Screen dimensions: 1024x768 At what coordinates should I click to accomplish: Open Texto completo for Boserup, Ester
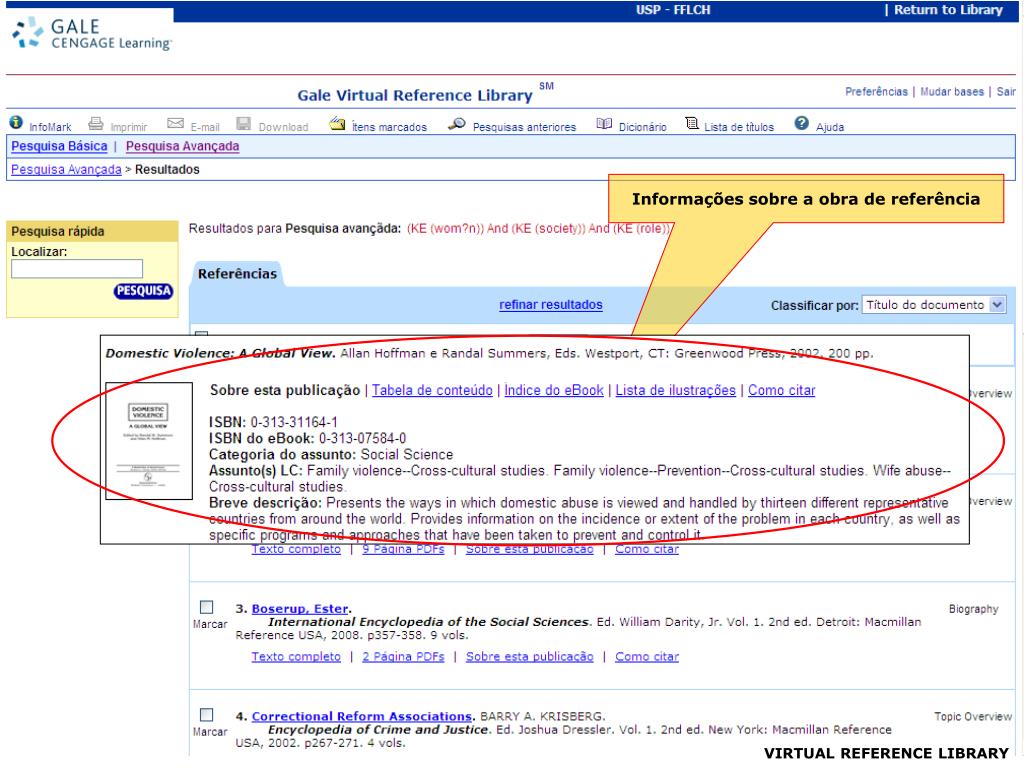click(296, 657)
